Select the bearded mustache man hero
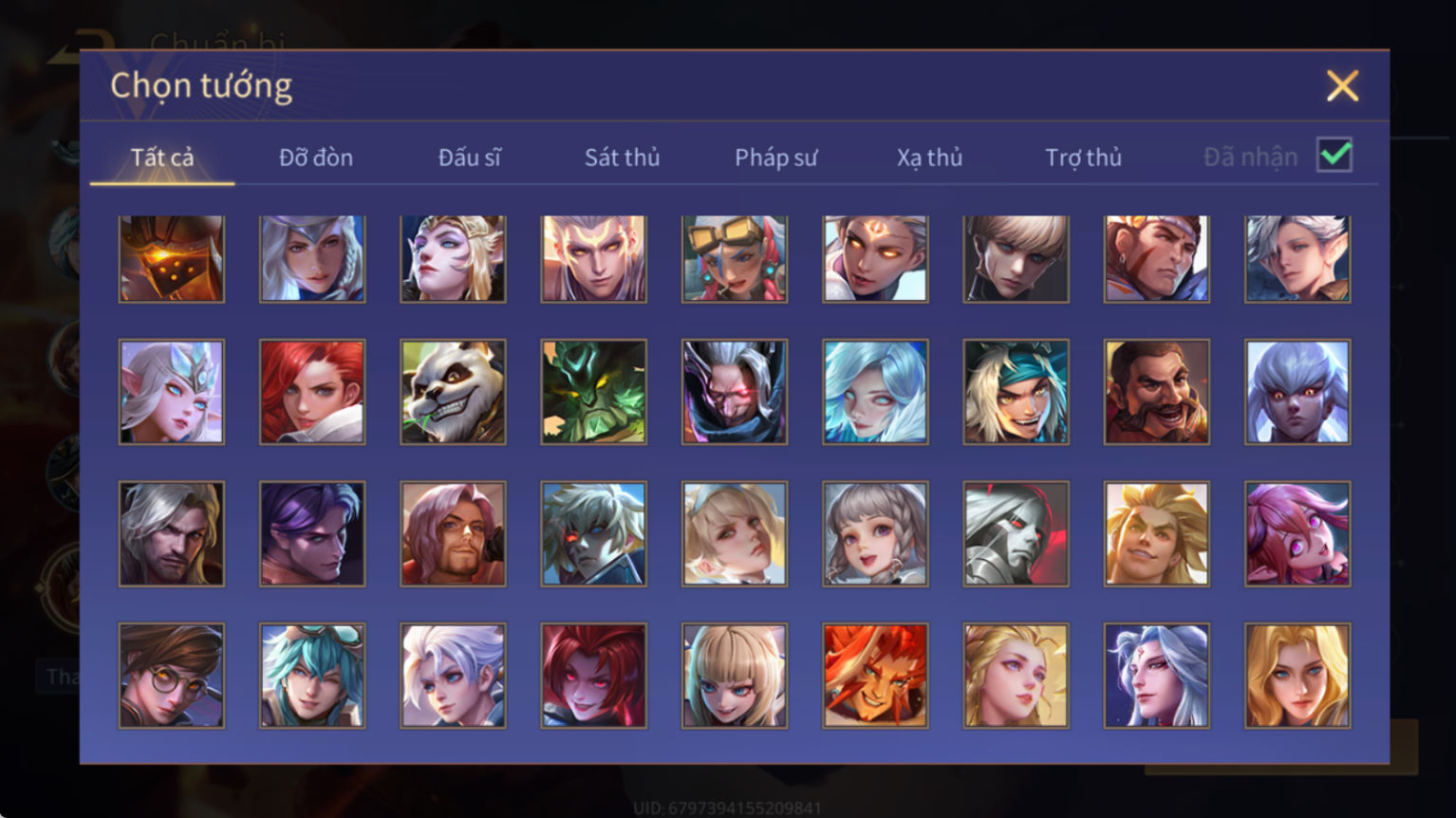The height and width of the screenshot is (818, 1456). [1157, 392]
